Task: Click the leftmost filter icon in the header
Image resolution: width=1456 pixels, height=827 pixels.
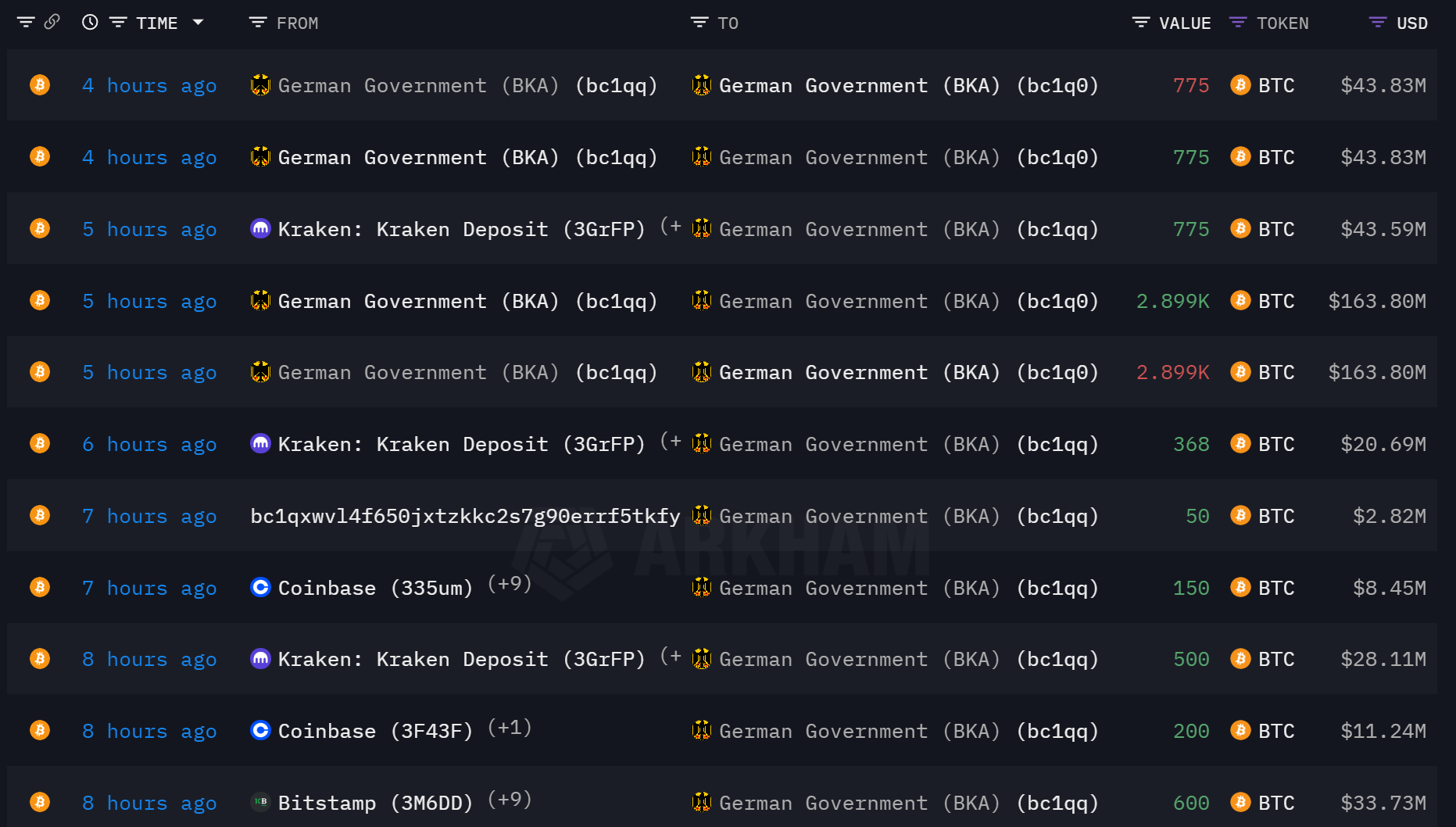Action: [26, 23]
